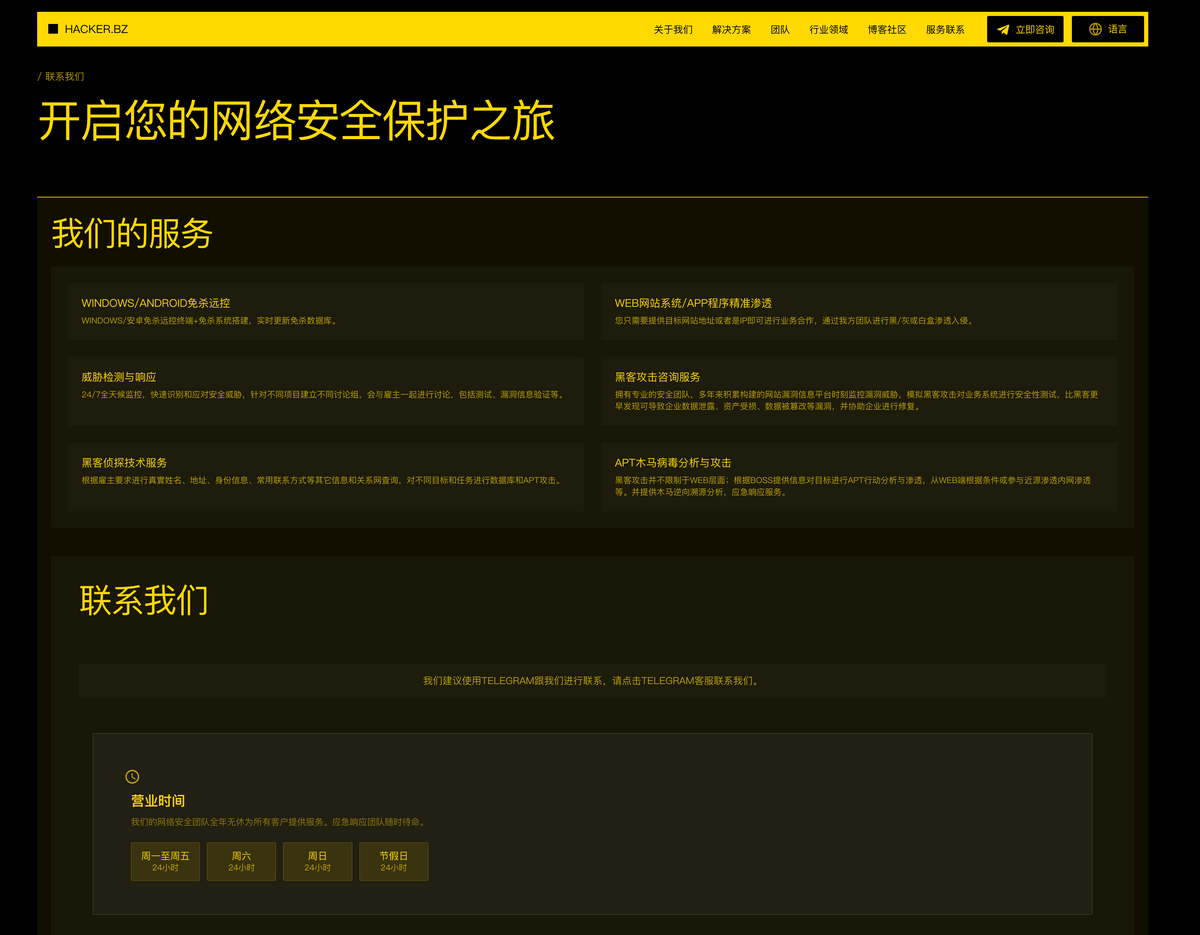Open the 黑客攻击咨询服务 service card
This screenshot has width=1200, height=935.
pos(859,391)
